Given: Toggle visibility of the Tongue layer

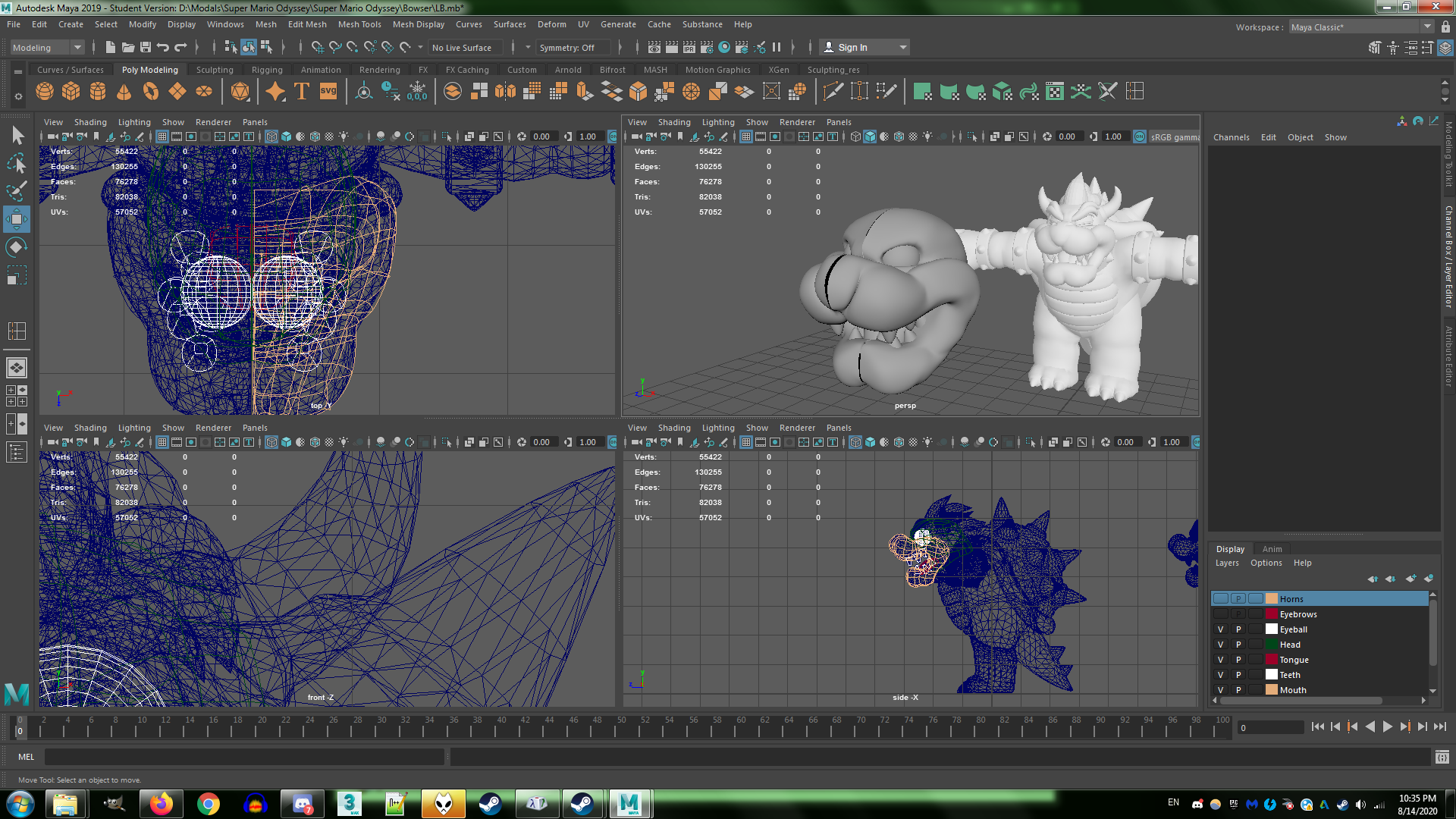Looking at the screenshot, I should [1220, 660].
